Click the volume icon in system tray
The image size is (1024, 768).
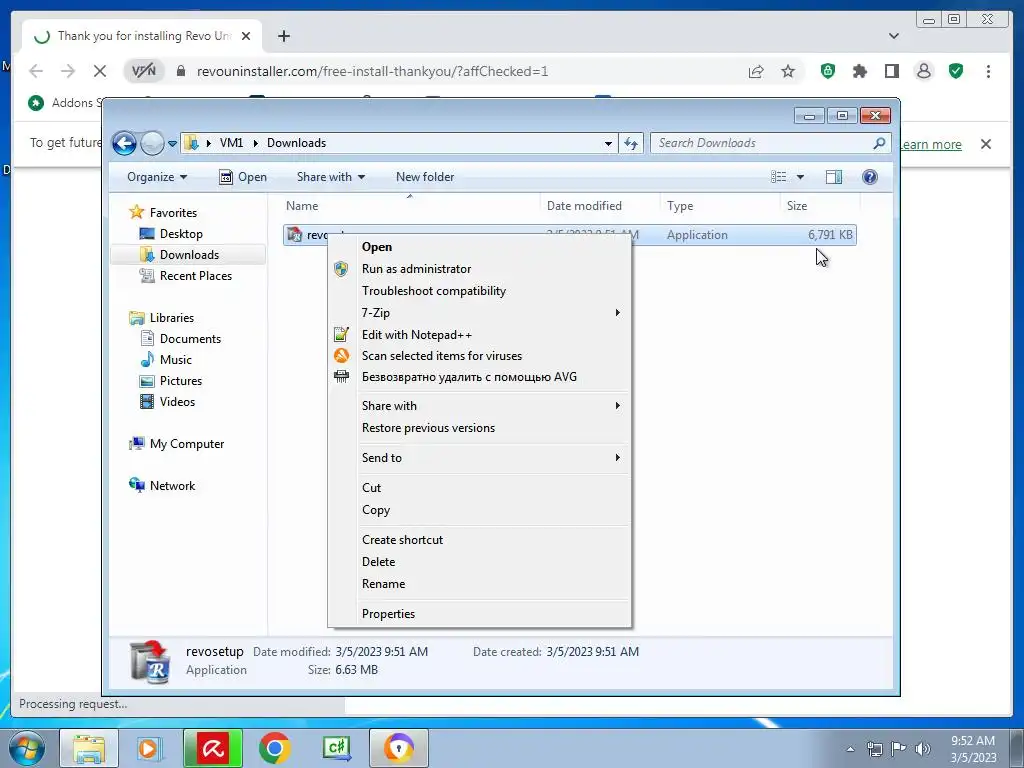click(922, 749)
